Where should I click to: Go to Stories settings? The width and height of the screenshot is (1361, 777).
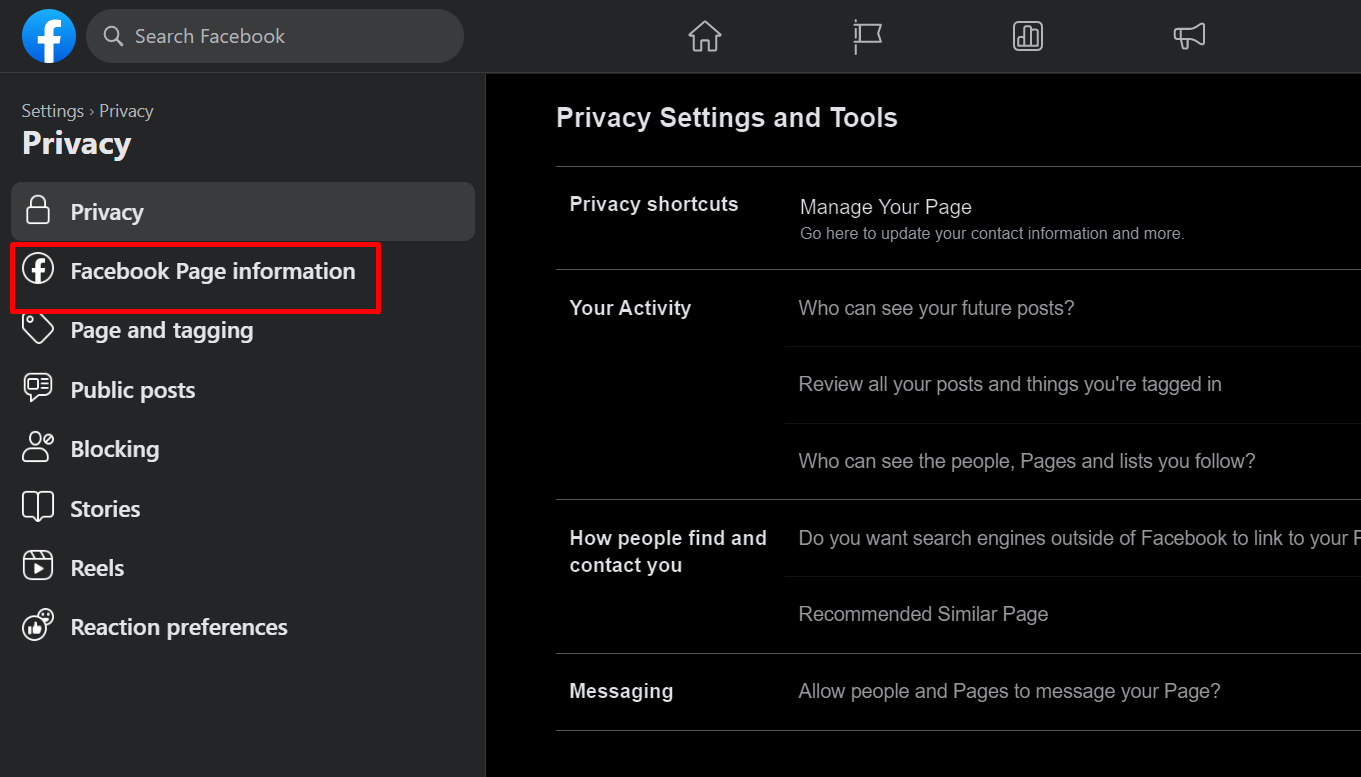(x=105, y=509)
